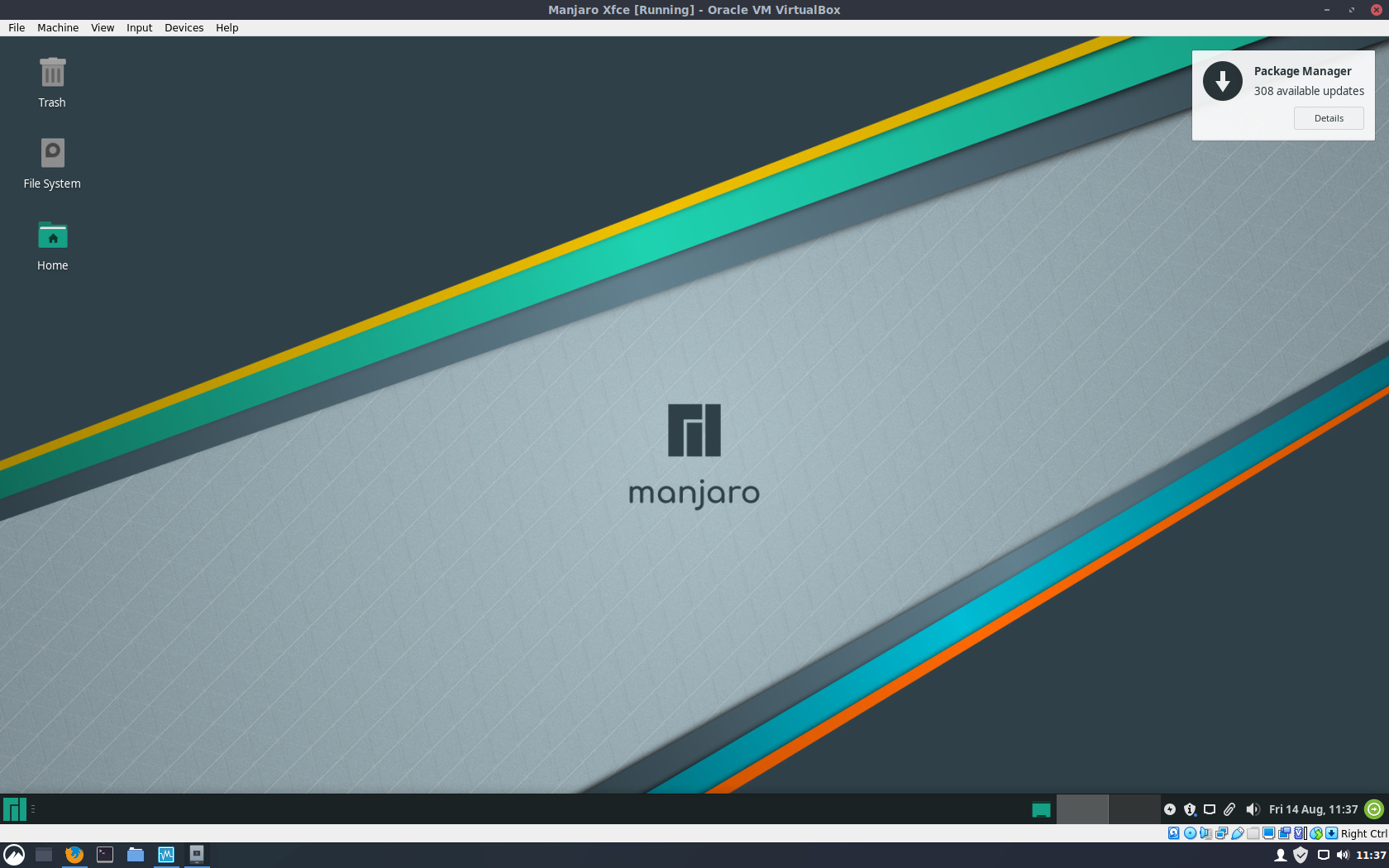This screenshot has height=868, width=1389.
Task: Click the green session logout button
Action: [x=1374, y=809]
